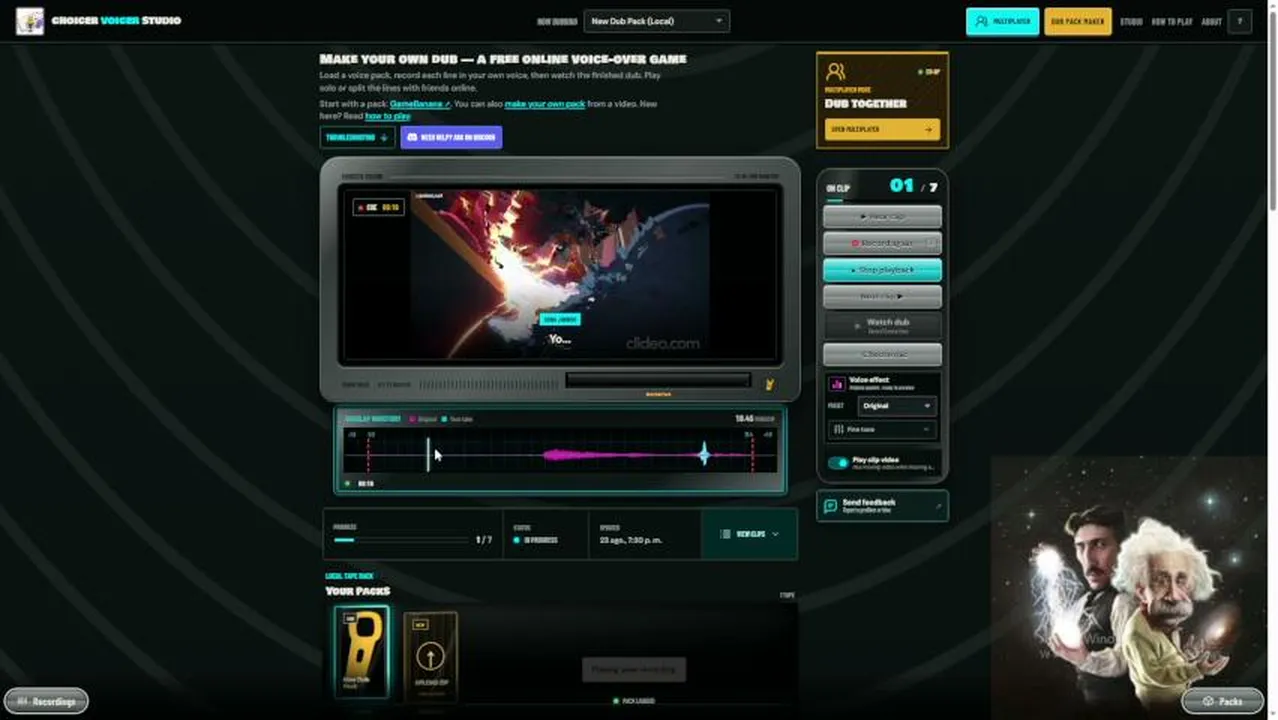The height and width of the screenshot is (720, 1278).
Task: Click the Hear clip button
Action: pyautogui.click(x=882, y=216)
